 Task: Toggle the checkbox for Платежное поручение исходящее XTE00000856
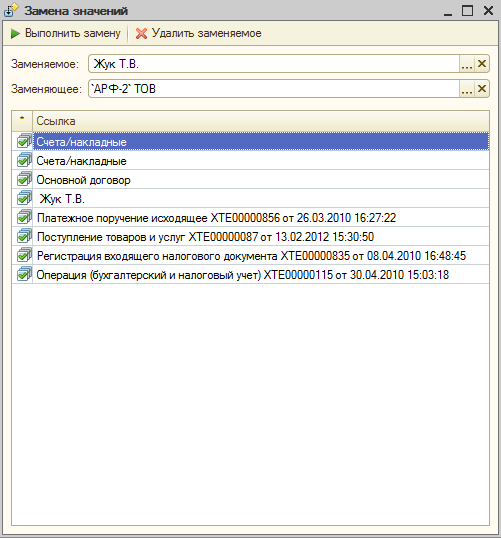[24, 217]
